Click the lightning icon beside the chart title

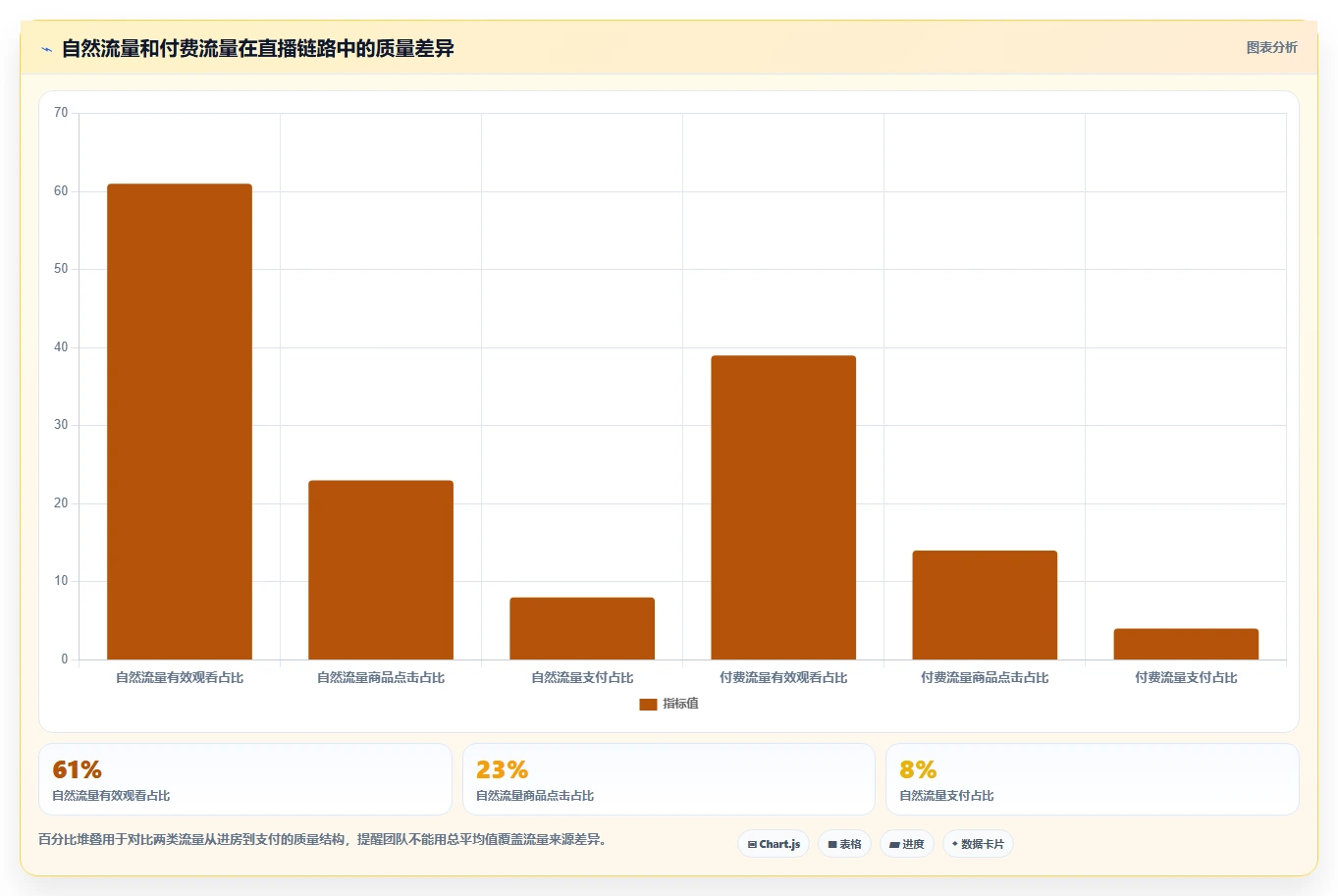pyautogui.click(x=46, y=49)
